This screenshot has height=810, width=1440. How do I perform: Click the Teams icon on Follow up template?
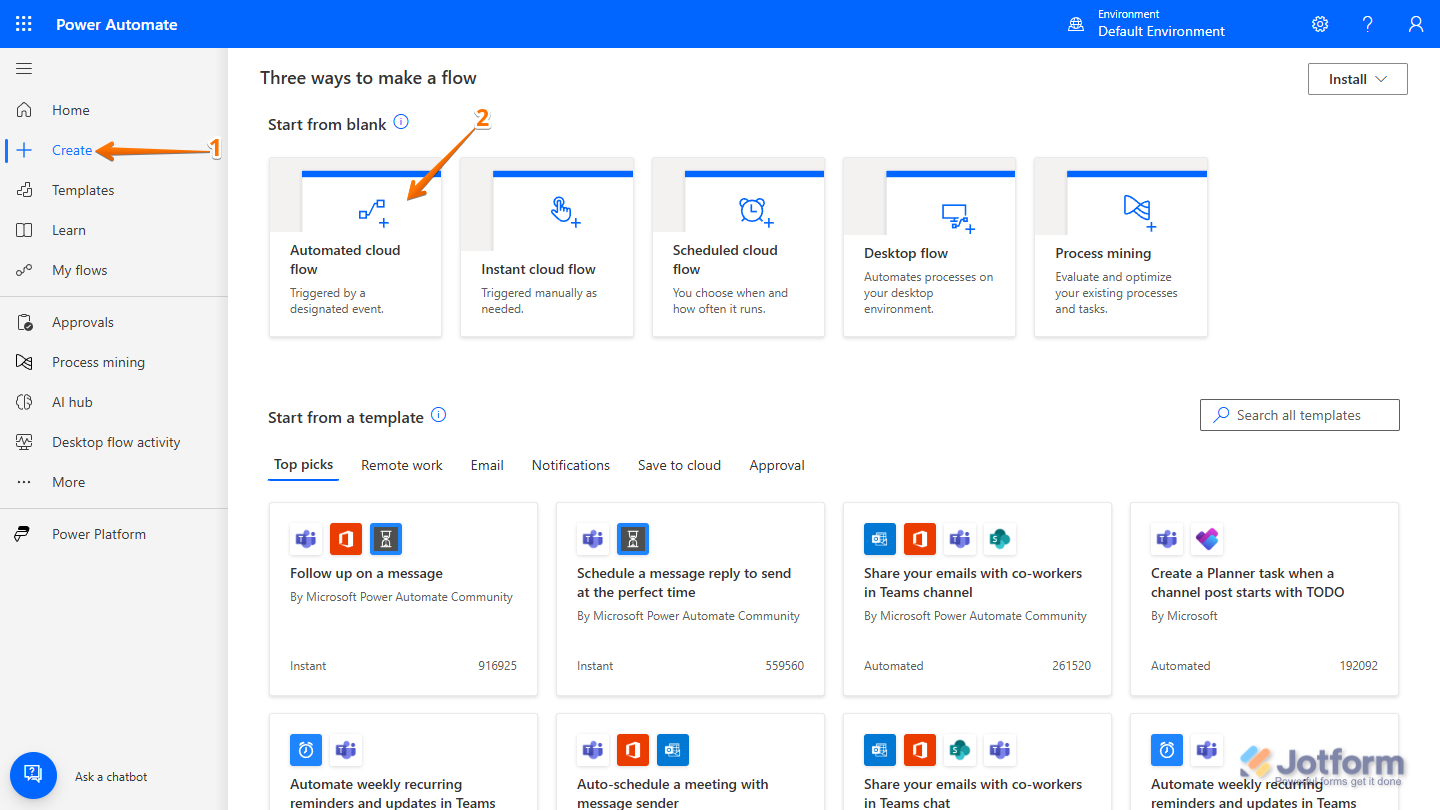305,538
